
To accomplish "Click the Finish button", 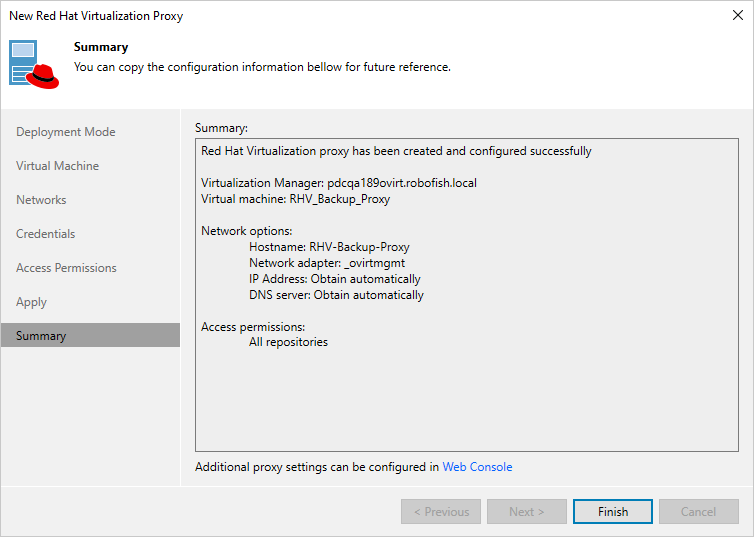I will pyautogui.click(x=613, y=512).
